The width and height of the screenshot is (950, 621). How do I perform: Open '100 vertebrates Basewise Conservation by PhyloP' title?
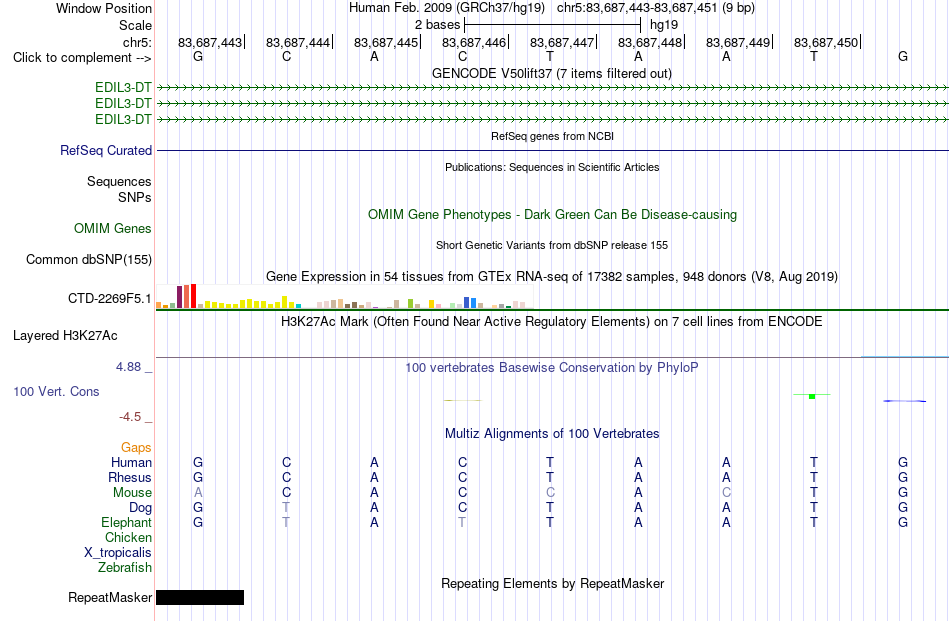click(x=552, y=368)
